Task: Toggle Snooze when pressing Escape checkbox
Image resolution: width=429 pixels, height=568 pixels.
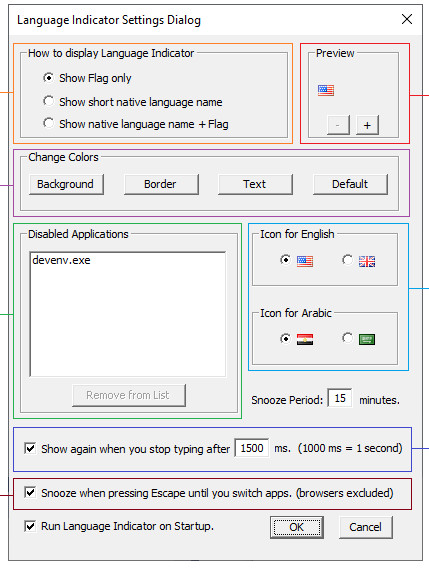Action: coord(30,493)
